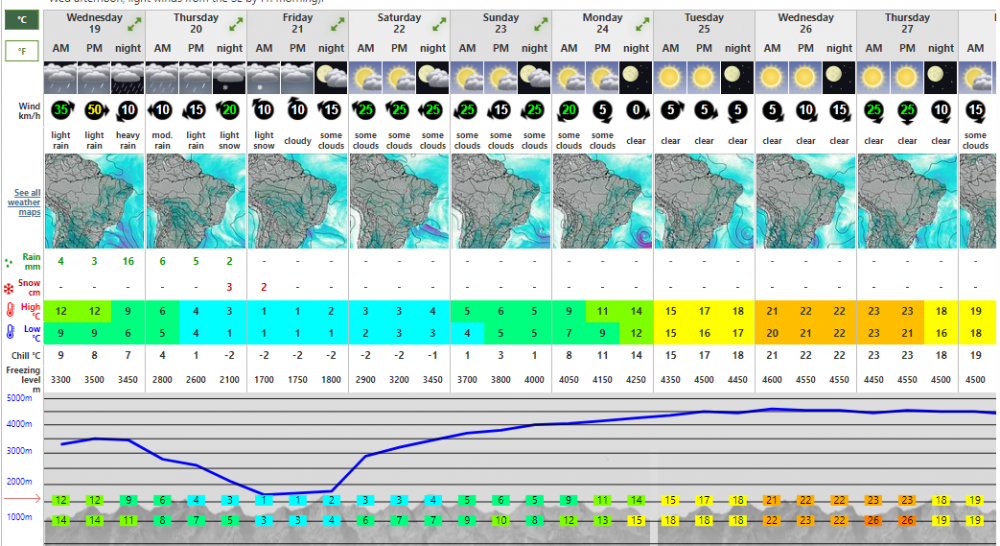Expand the Wednesday 19 forecast column
Viewport: 1000px width, 546px height.
pos(133,23)
